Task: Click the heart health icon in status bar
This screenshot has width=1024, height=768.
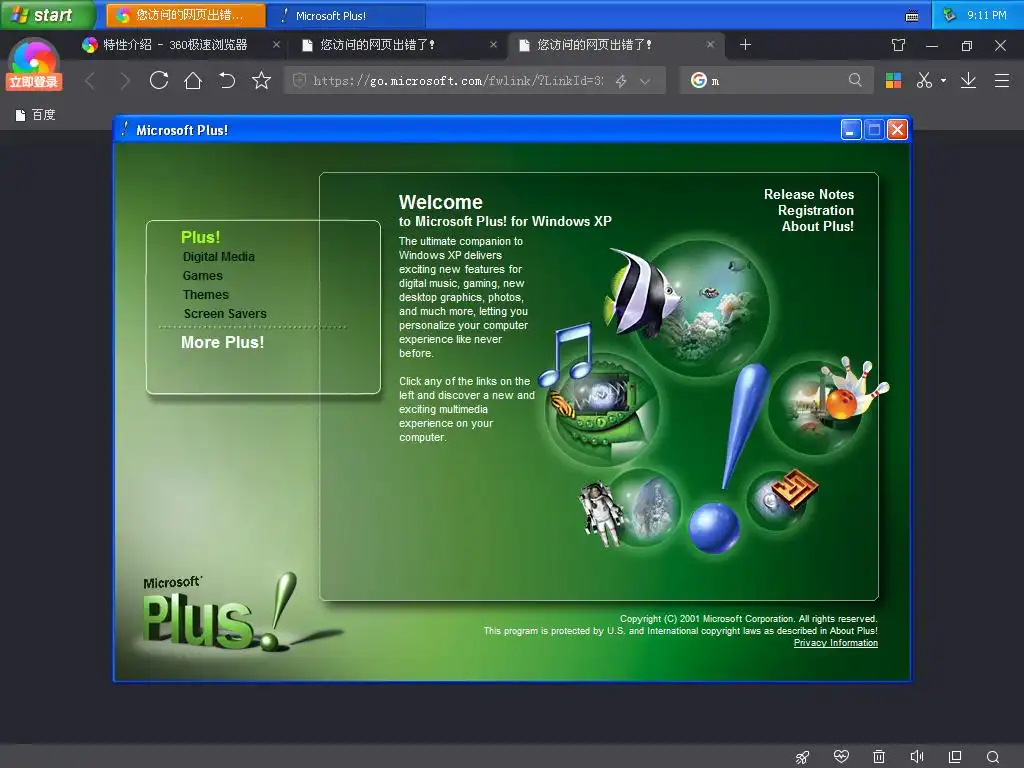Action: 841,756
